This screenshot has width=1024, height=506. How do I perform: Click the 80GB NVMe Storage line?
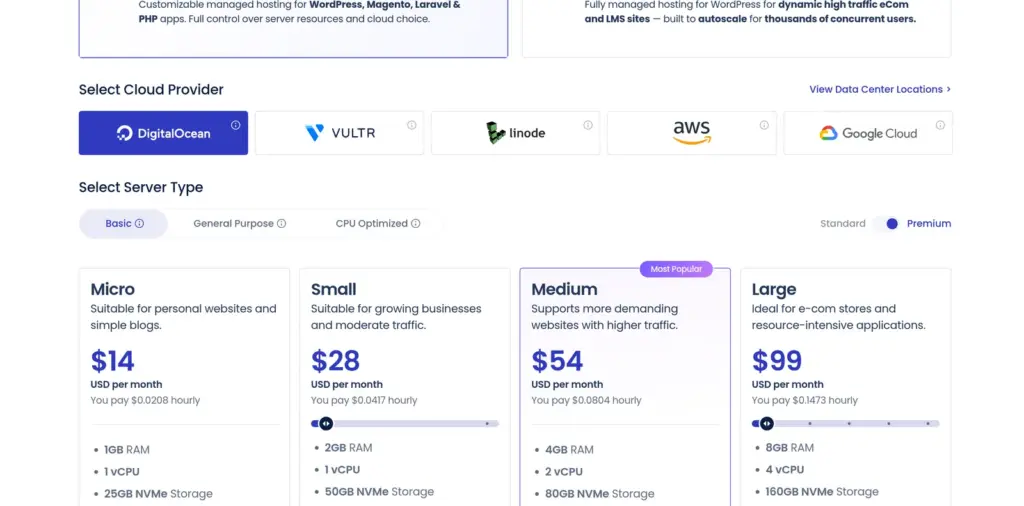[x=600, y=494]
